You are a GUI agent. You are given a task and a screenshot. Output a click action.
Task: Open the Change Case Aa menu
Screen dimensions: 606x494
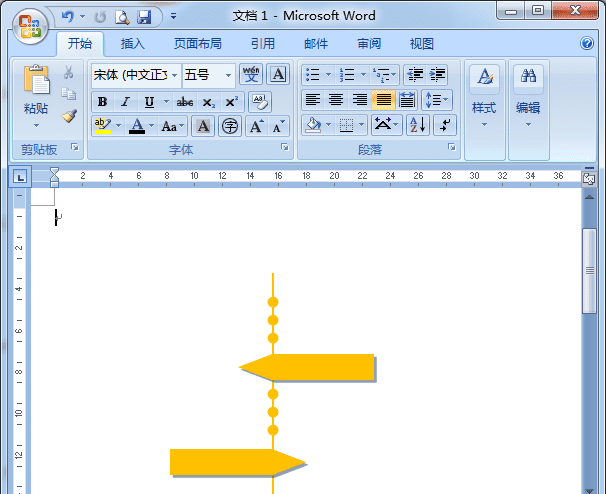point(172,126)
